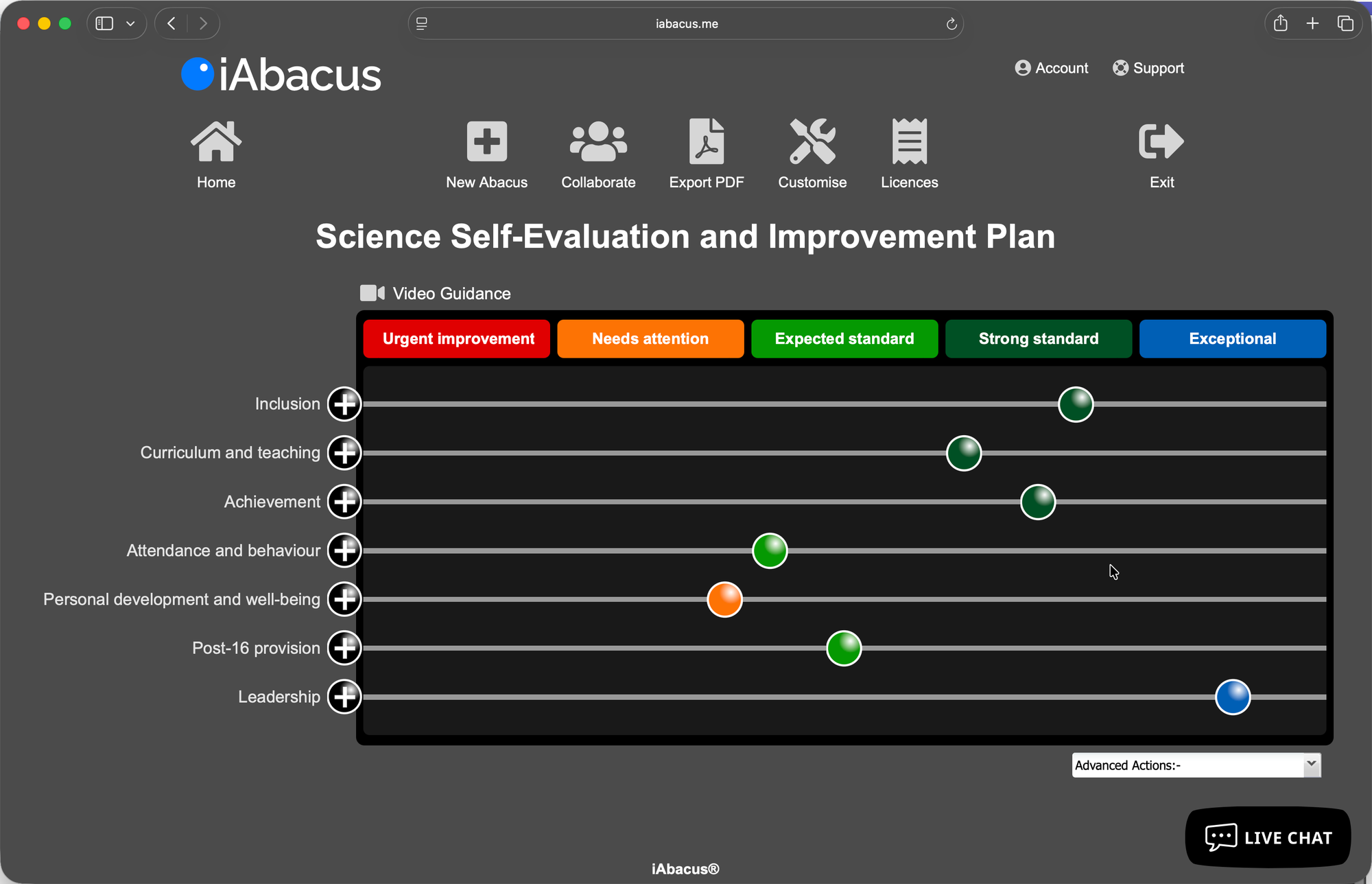1372x884 pixels.
Task: Click the Urgent improvement red header
Action: pyautogui.click(x=457, y=339)
